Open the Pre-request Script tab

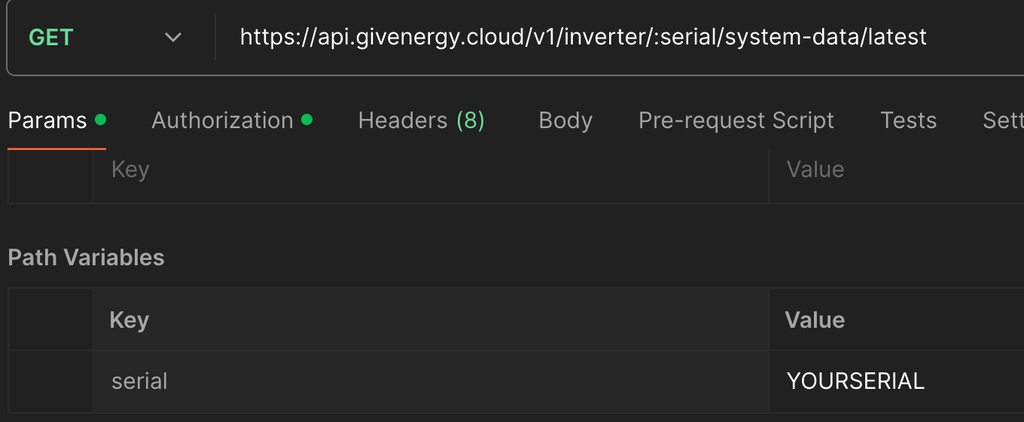coord(736,121)
